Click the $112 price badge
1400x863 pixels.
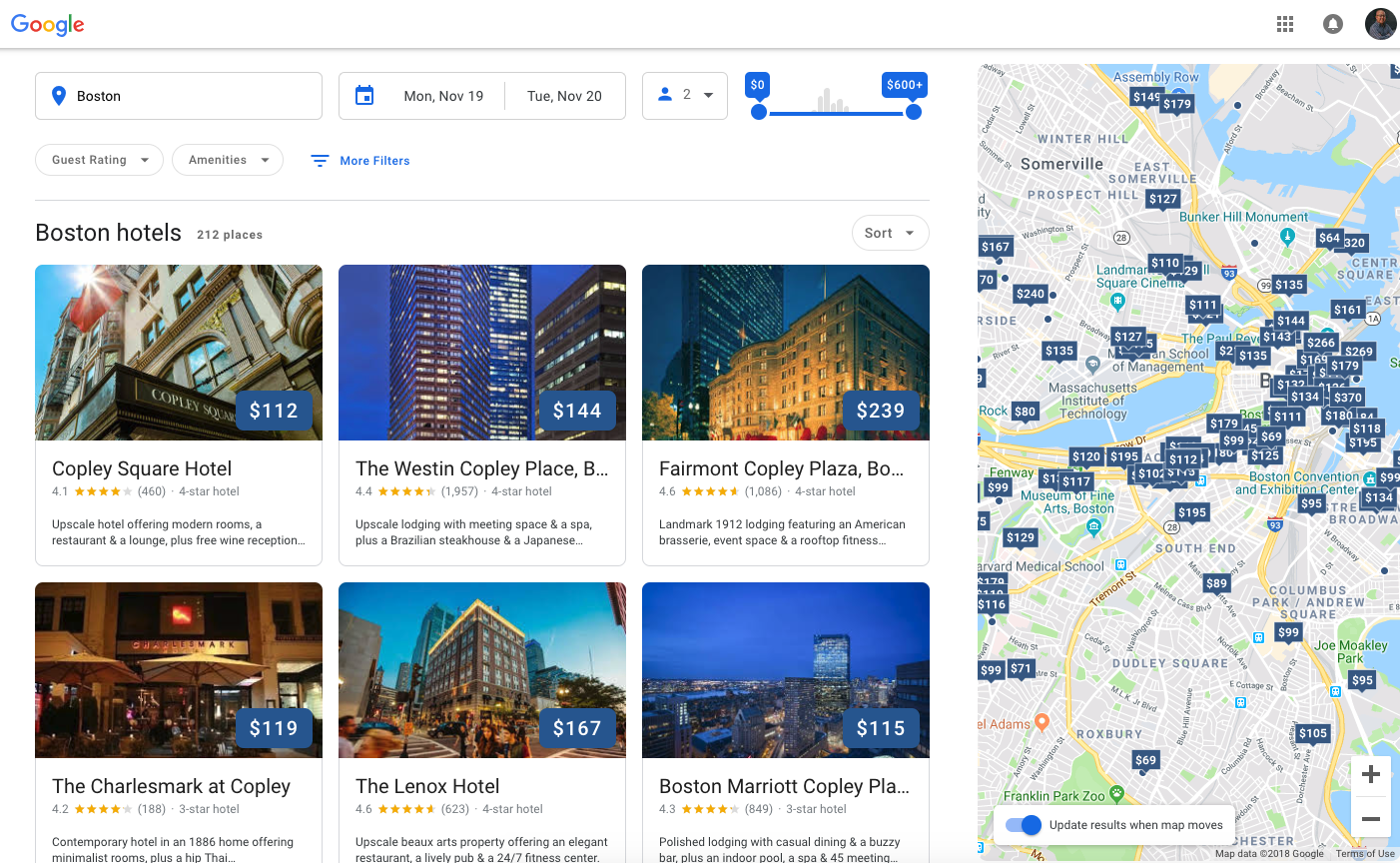tap(274, 411)
